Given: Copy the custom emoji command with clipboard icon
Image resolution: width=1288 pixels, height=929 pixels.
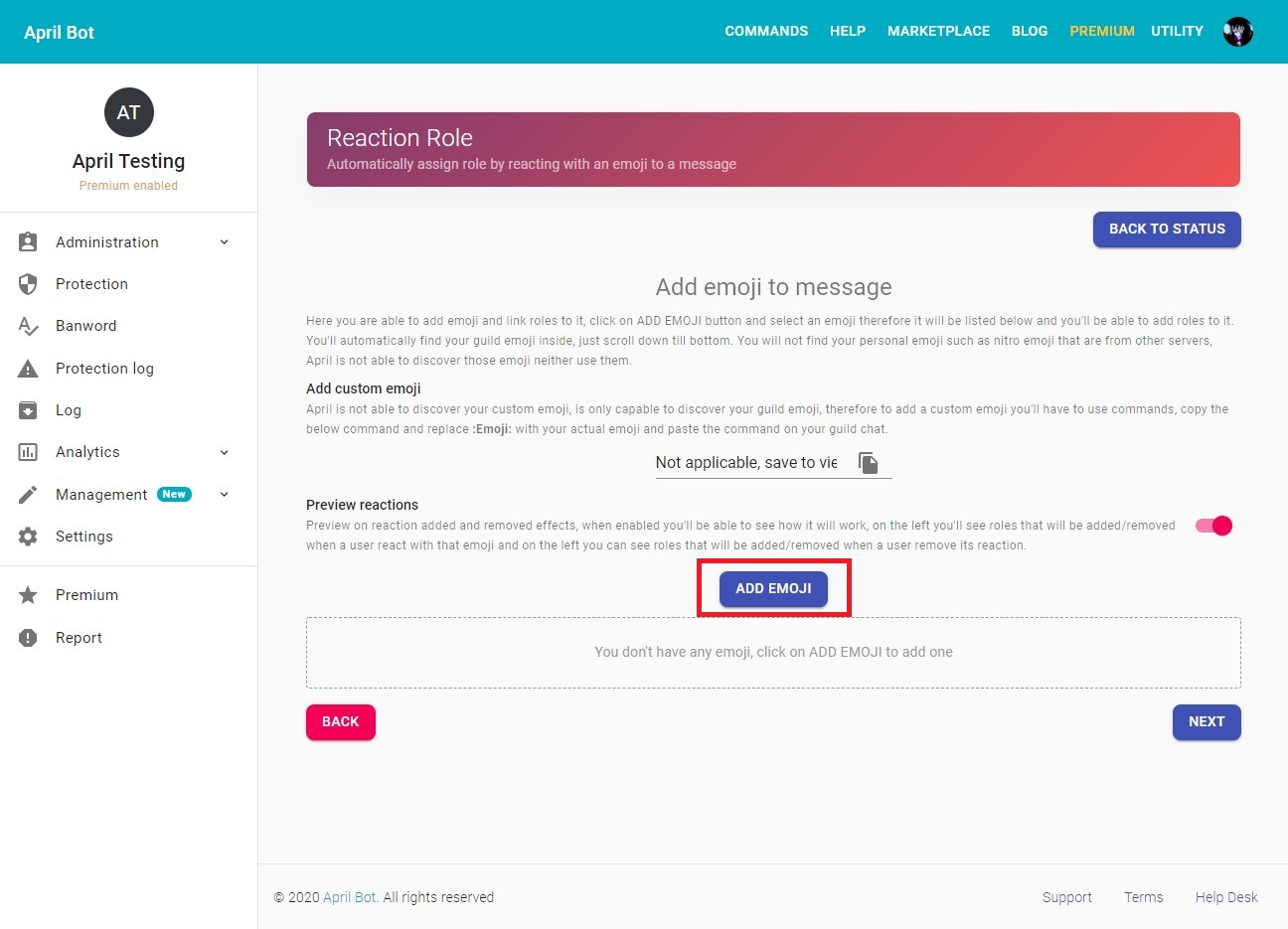Looking at the screenshot, I should 869,462.
